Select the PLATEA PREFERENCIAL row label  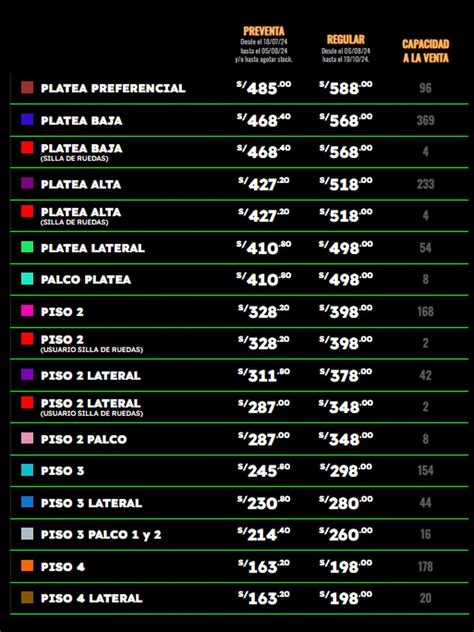point(113,88)
